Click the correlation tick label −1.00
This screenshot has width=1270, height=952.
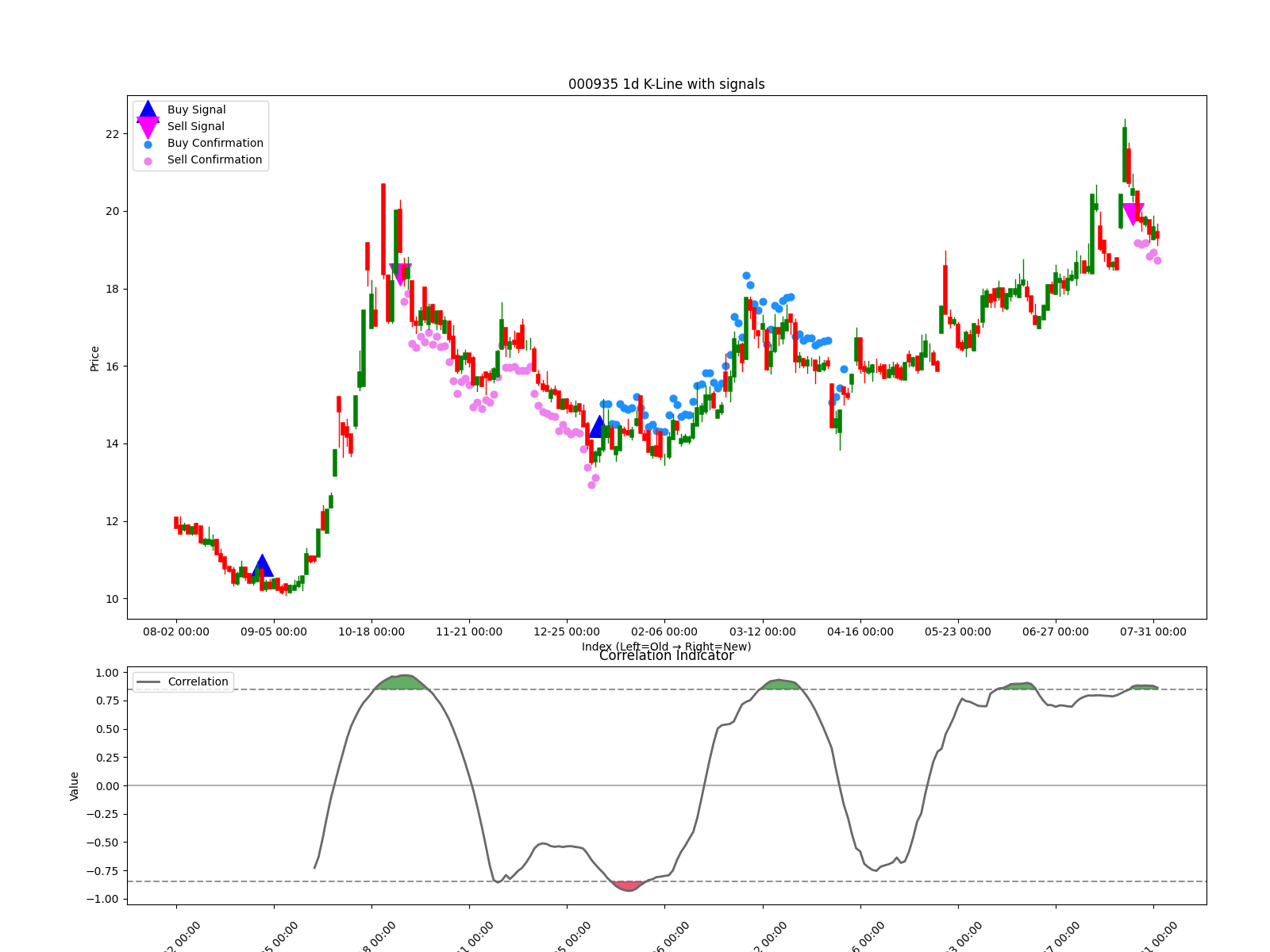(102, 899)
